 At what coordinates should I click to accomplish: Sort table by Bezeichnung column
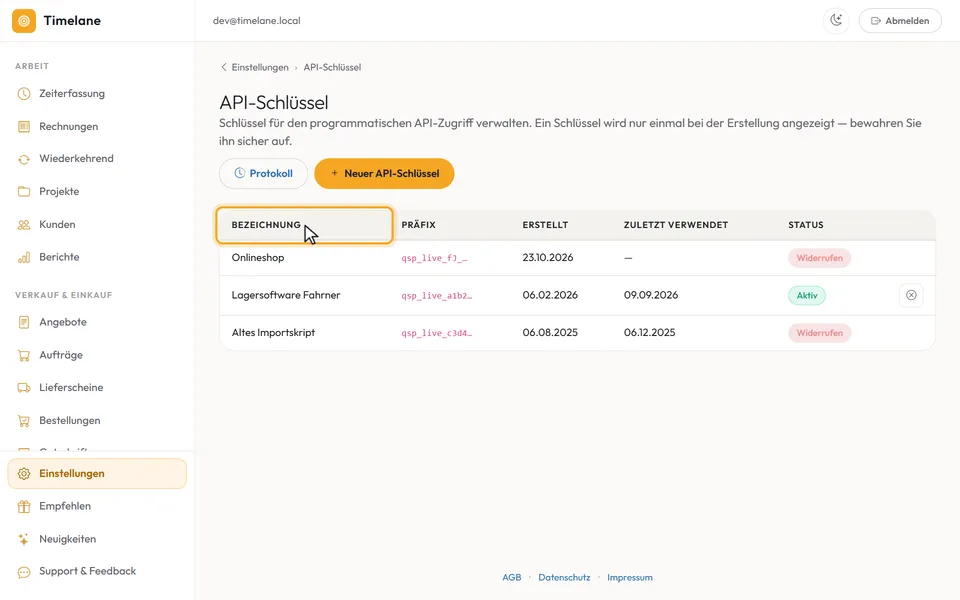pos(304,225)
